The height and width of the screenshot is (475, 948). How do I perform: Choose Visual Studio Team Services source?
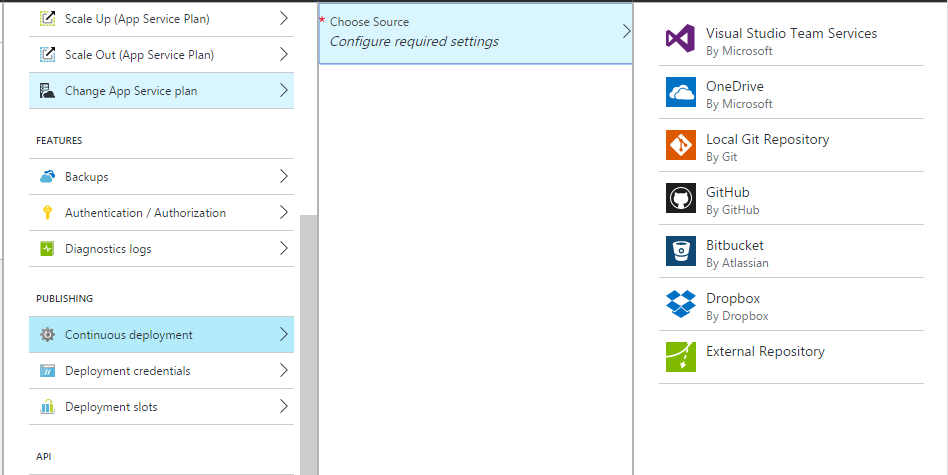click(791, 39)
